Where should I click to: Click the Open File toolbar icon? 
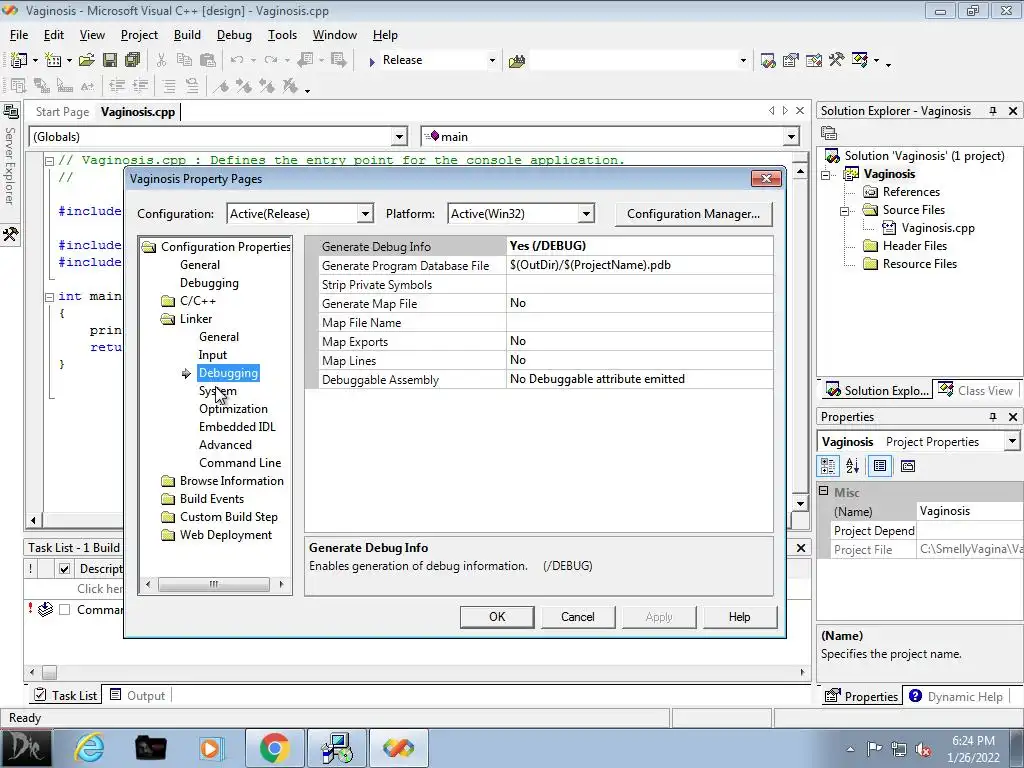pyautogui.click(x=86, y=60)
